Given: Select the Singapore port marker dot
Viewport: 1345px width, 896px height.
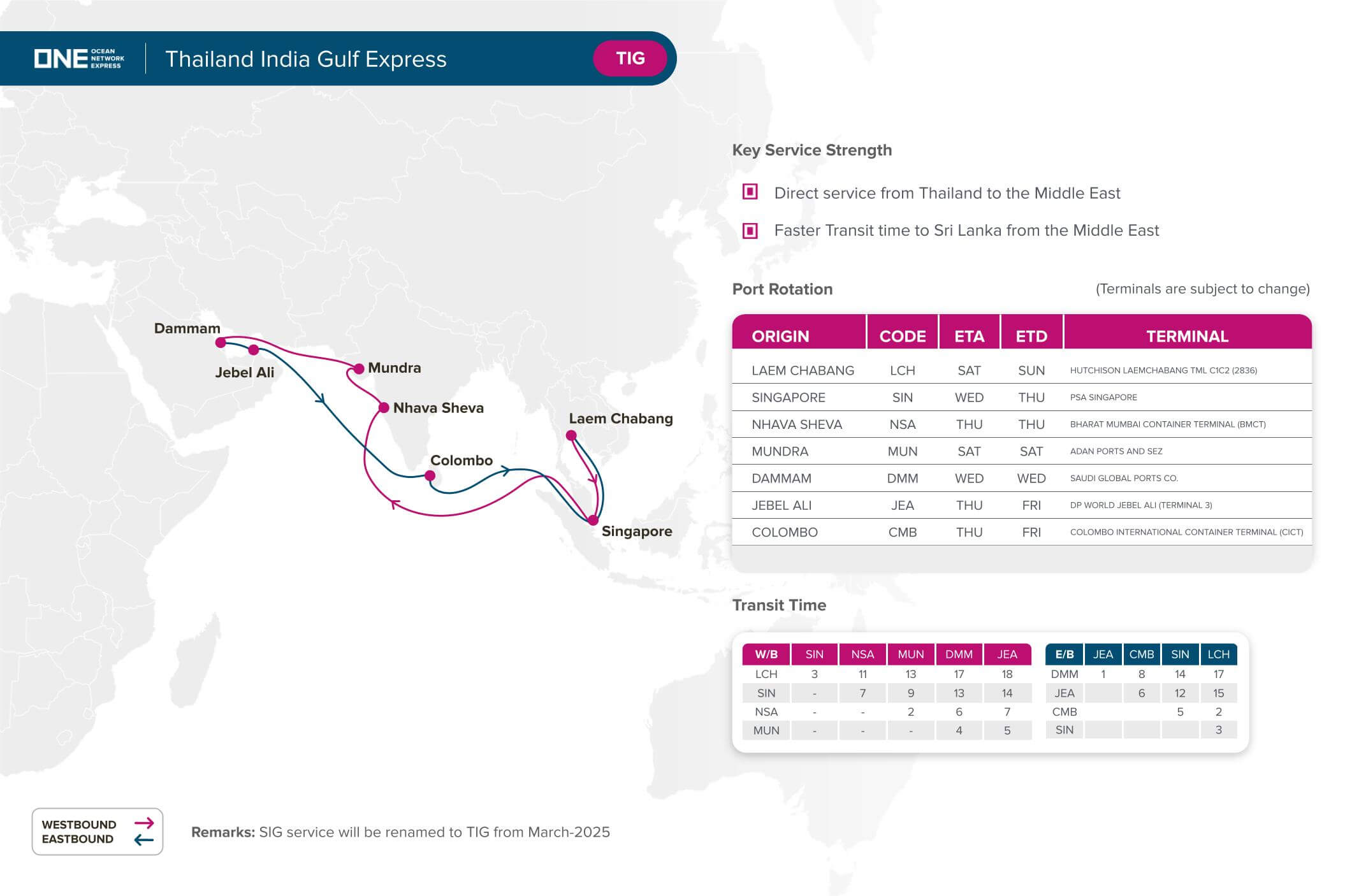Looking at the screenshot, I should coord(593,520).
